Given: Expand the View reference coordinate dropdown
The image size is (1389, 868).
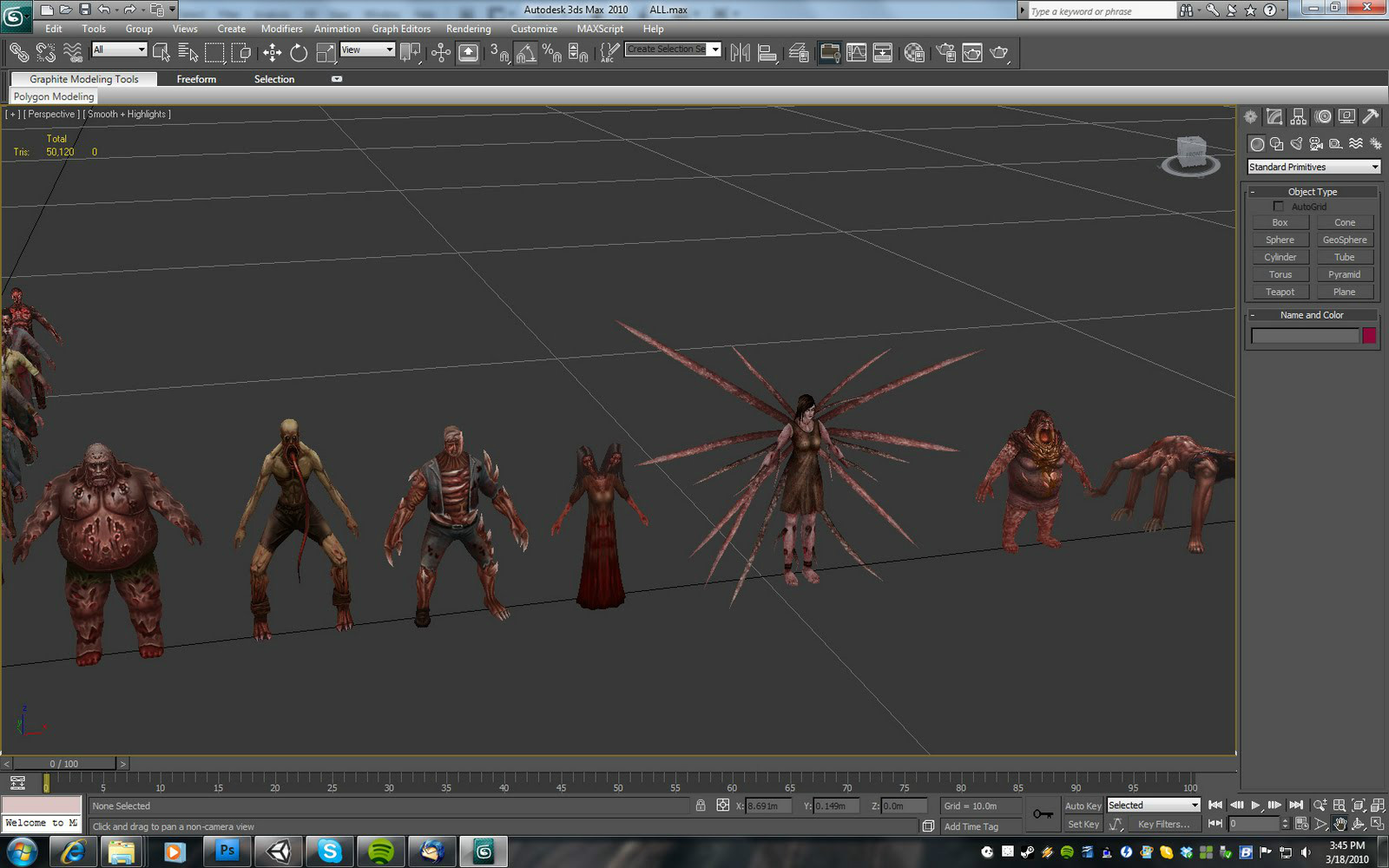Looking at the screenshot, I should coord(367,49).
